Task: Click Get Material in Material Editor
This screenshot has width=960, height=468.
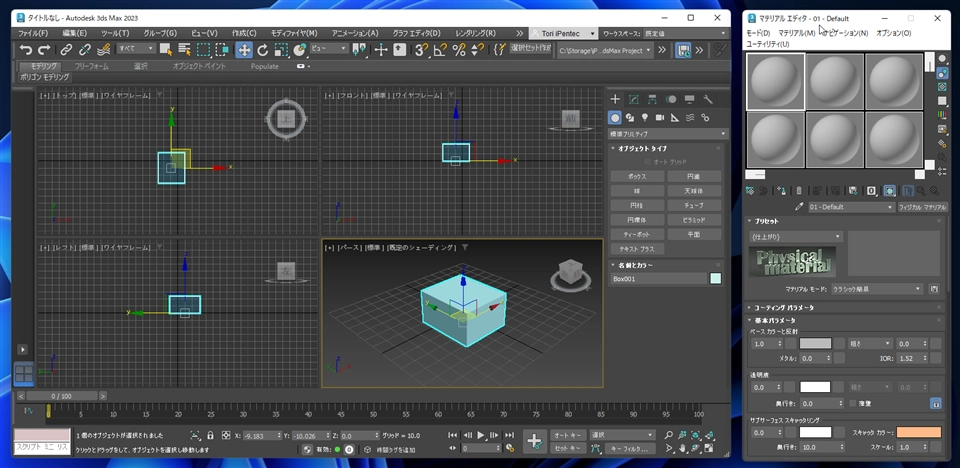Action: click(750, 191)
